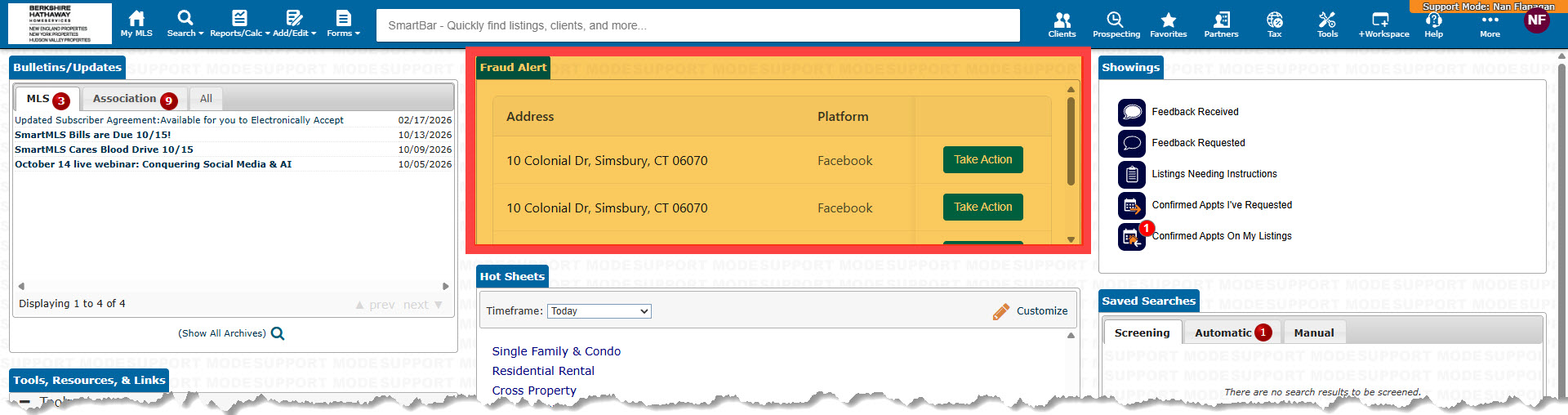The height and width of the screenshot is (415, 1568).
Task: Click Confirmed Appts I've Requested icon
Action: [x=1132, y=205]
